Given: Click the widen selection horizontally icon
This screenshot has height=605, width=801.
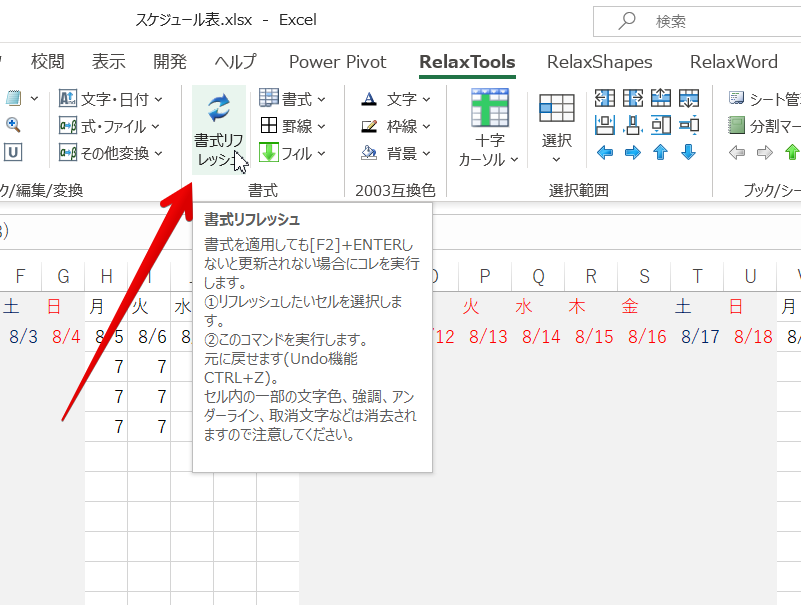Looking at the screenshot, I should [x=605, y=125].
